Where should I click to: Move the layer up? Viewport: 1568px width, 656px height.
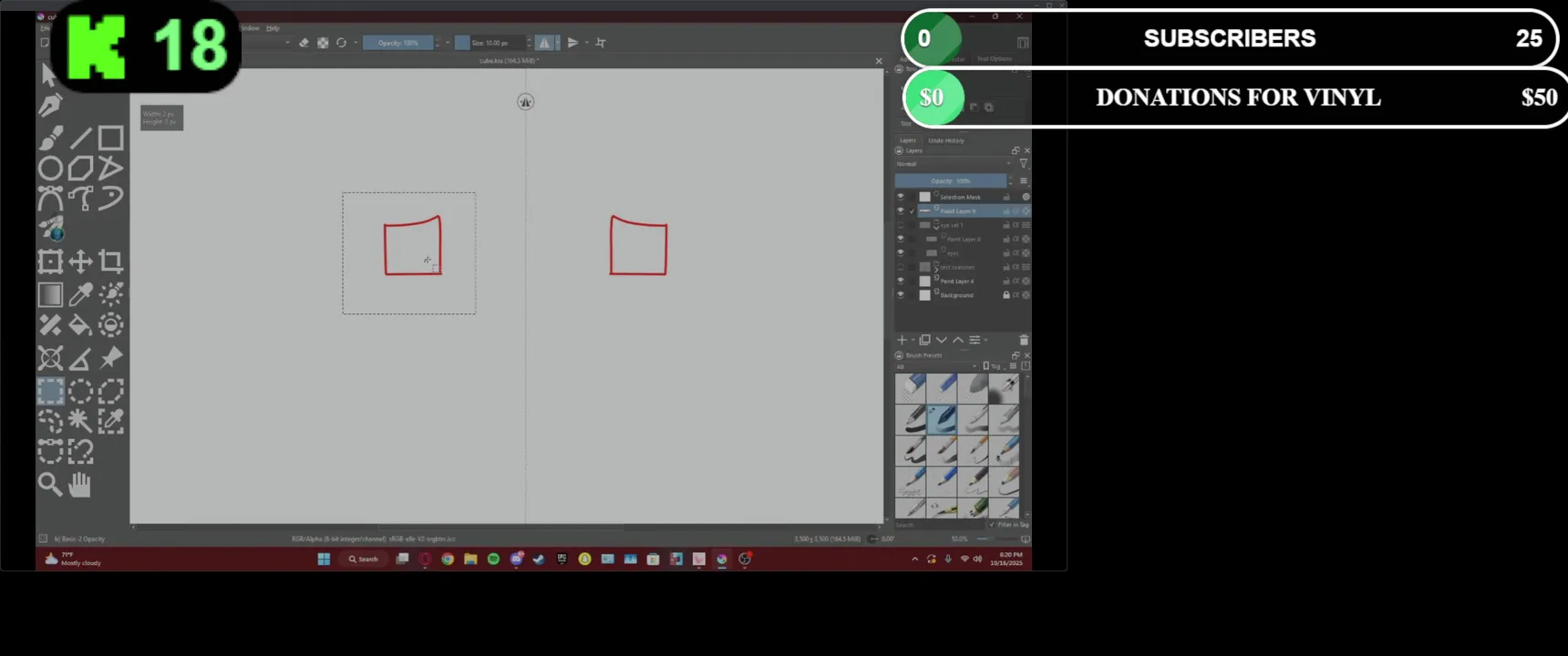958,340
